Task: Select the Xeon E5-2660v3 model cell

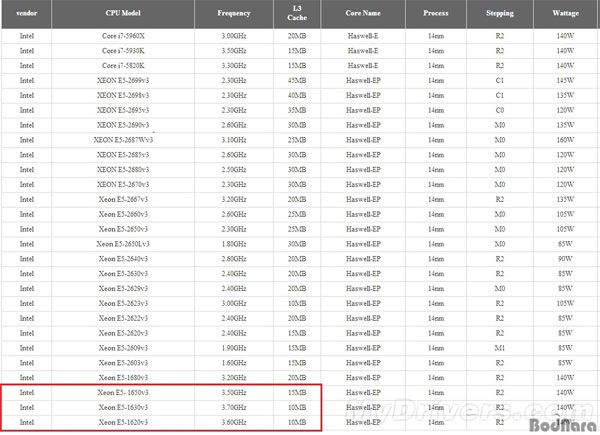Action: click(123, 215)
